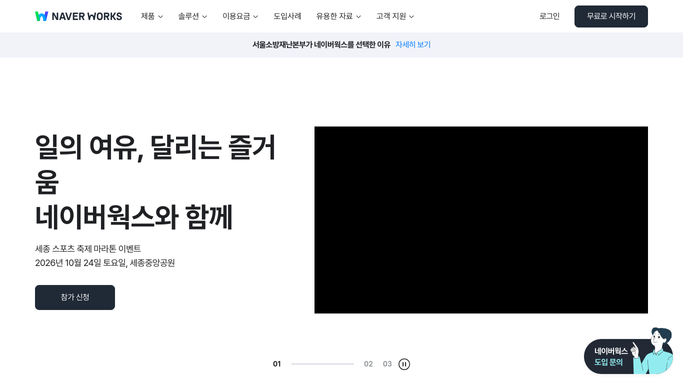Select slide indicator 01
Image resolution: width=683 pixels, height=384 pixels.
277,364
